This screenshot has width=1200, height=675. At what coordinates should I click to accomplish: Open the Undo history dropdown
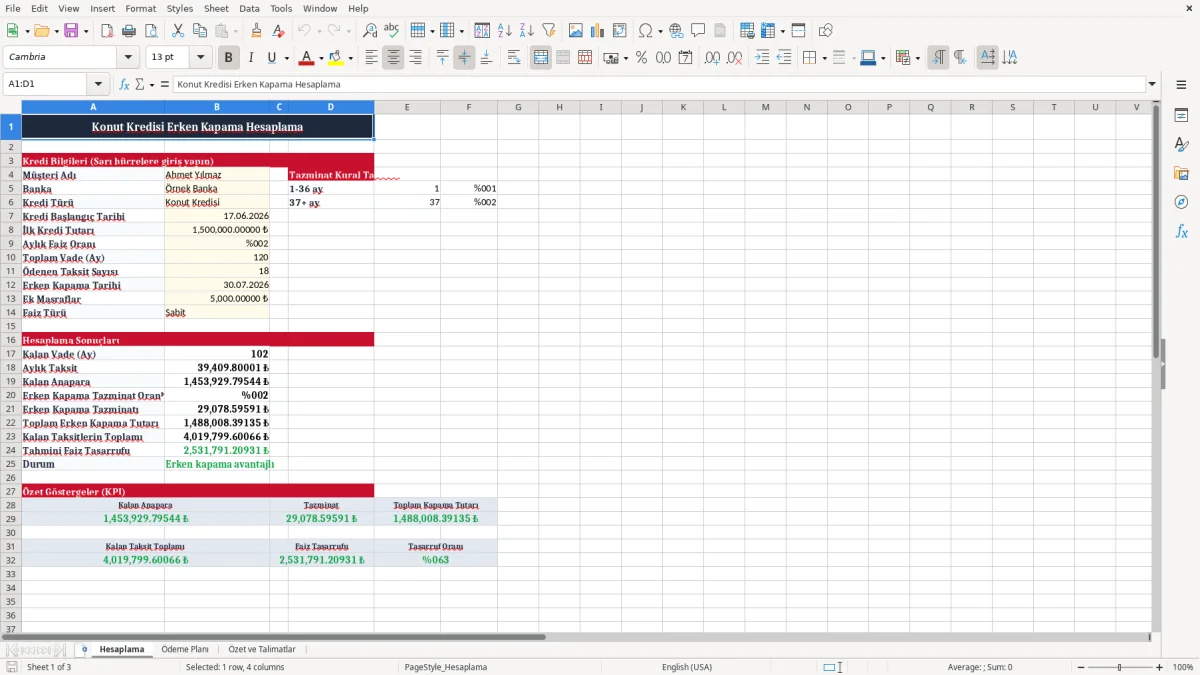(319, 31)
